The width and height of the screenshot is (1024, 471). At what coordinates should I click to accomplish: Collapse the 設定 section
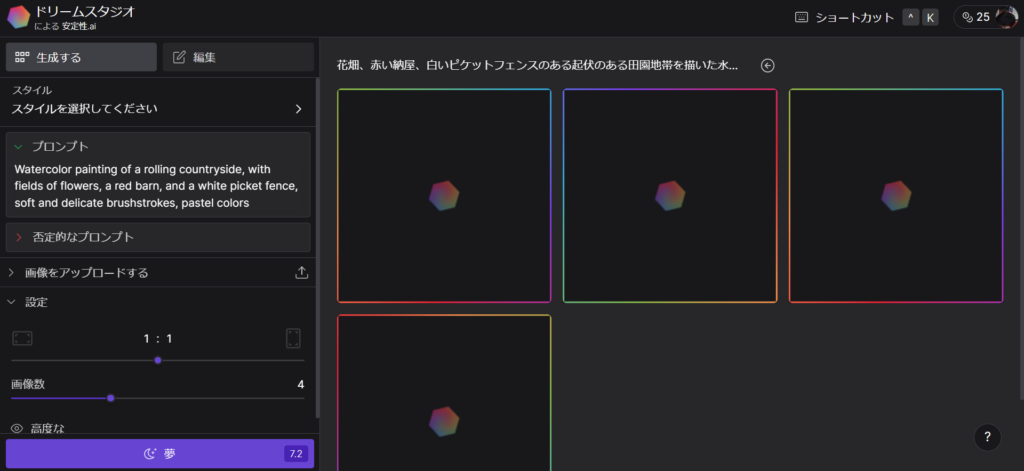(12, 302)
